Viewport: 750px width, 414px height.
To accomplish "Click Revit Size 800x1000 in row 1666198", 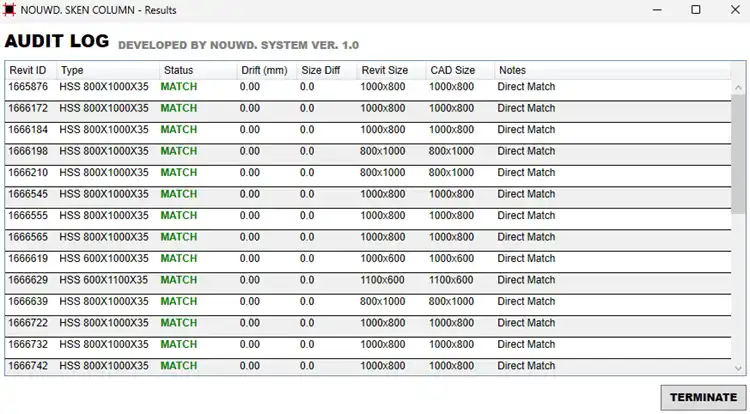I will [383, 151].
